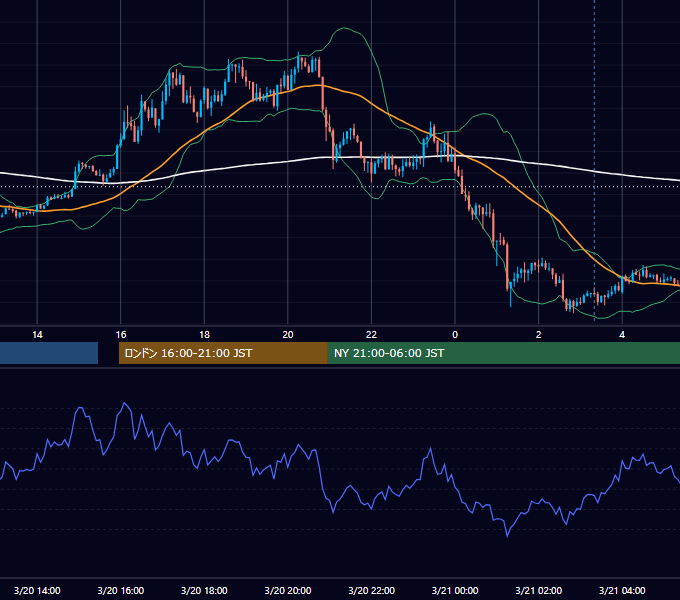Image resolution: width=680 pixels, height=600 pixels.
Task: Click the 3/21 00:00 date label
Action: tap(455, 590)
